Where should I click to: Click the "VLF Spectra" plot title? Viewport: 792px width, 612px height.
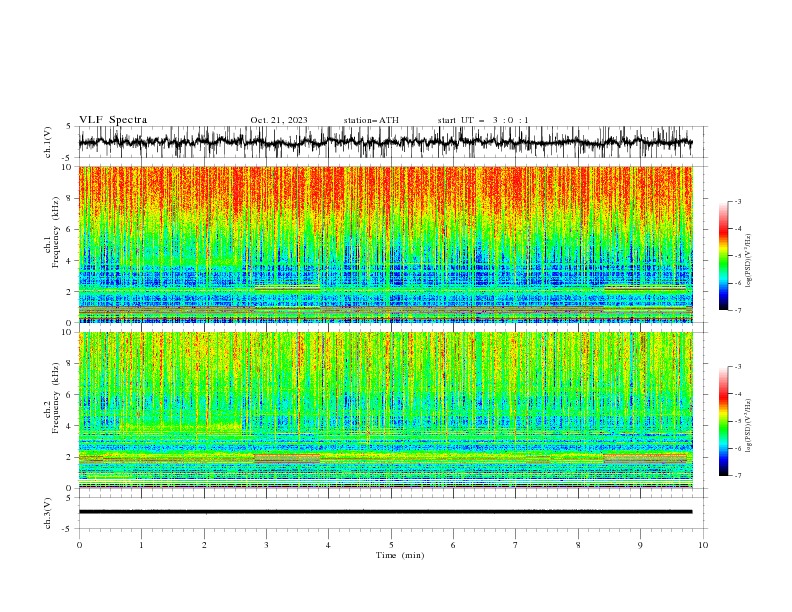click(113, 120)
